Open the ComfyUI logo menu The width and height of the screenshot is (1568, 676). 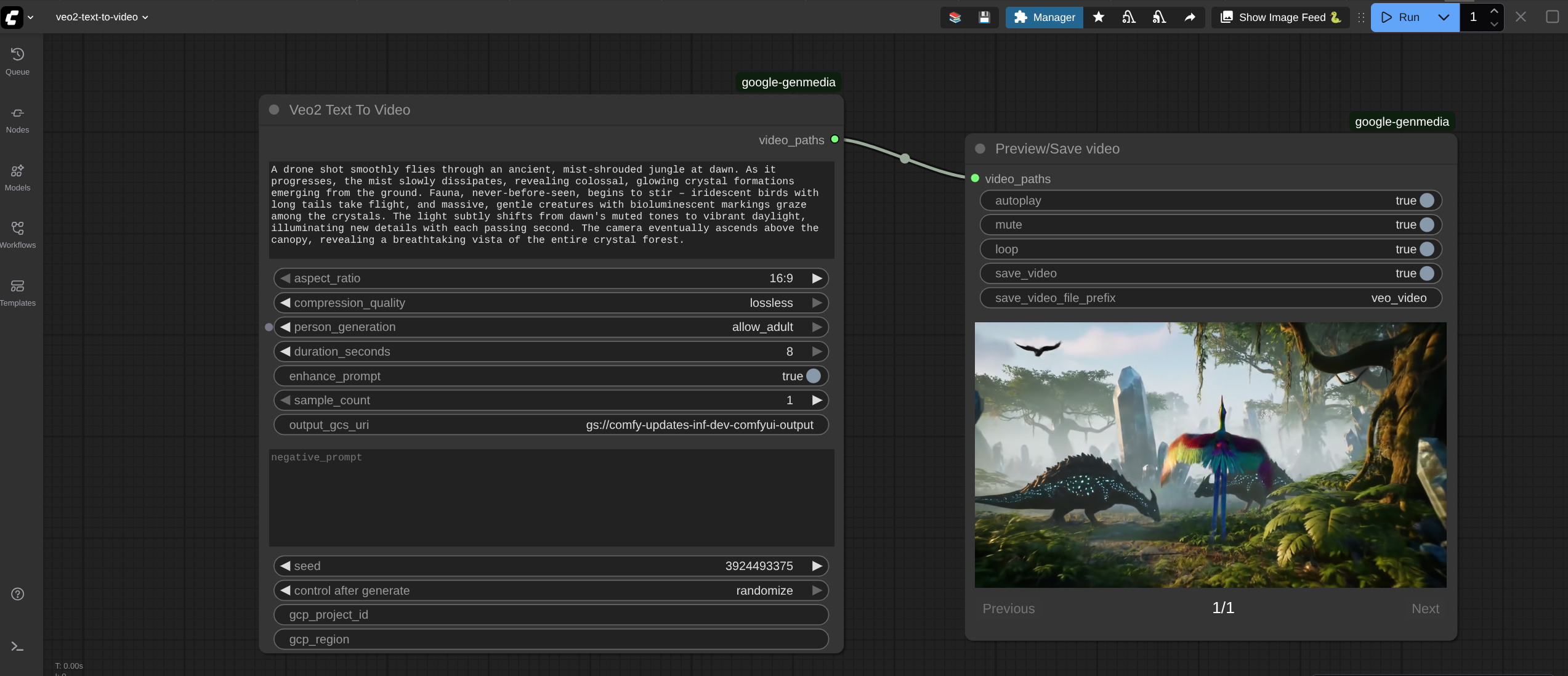tap(12, 17)
